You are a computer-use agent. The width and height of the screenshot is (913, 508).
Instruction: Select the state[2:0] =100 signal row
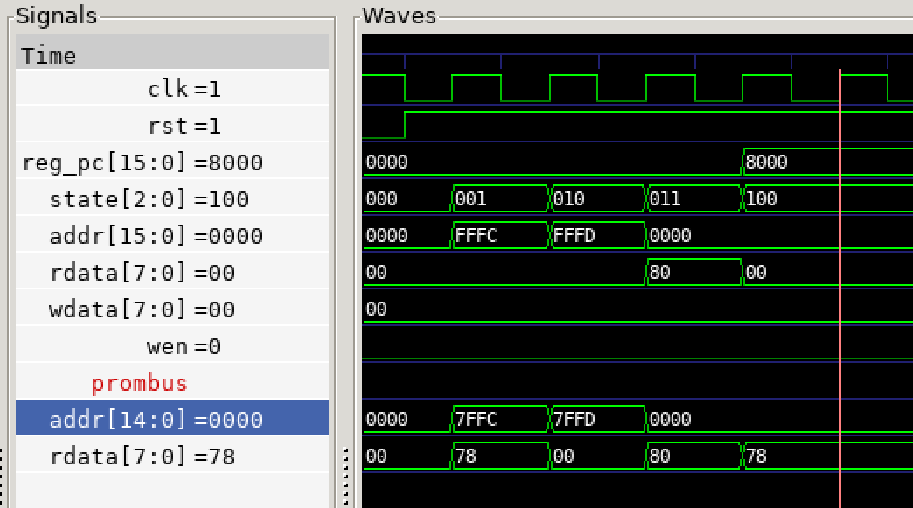(172, 199)
